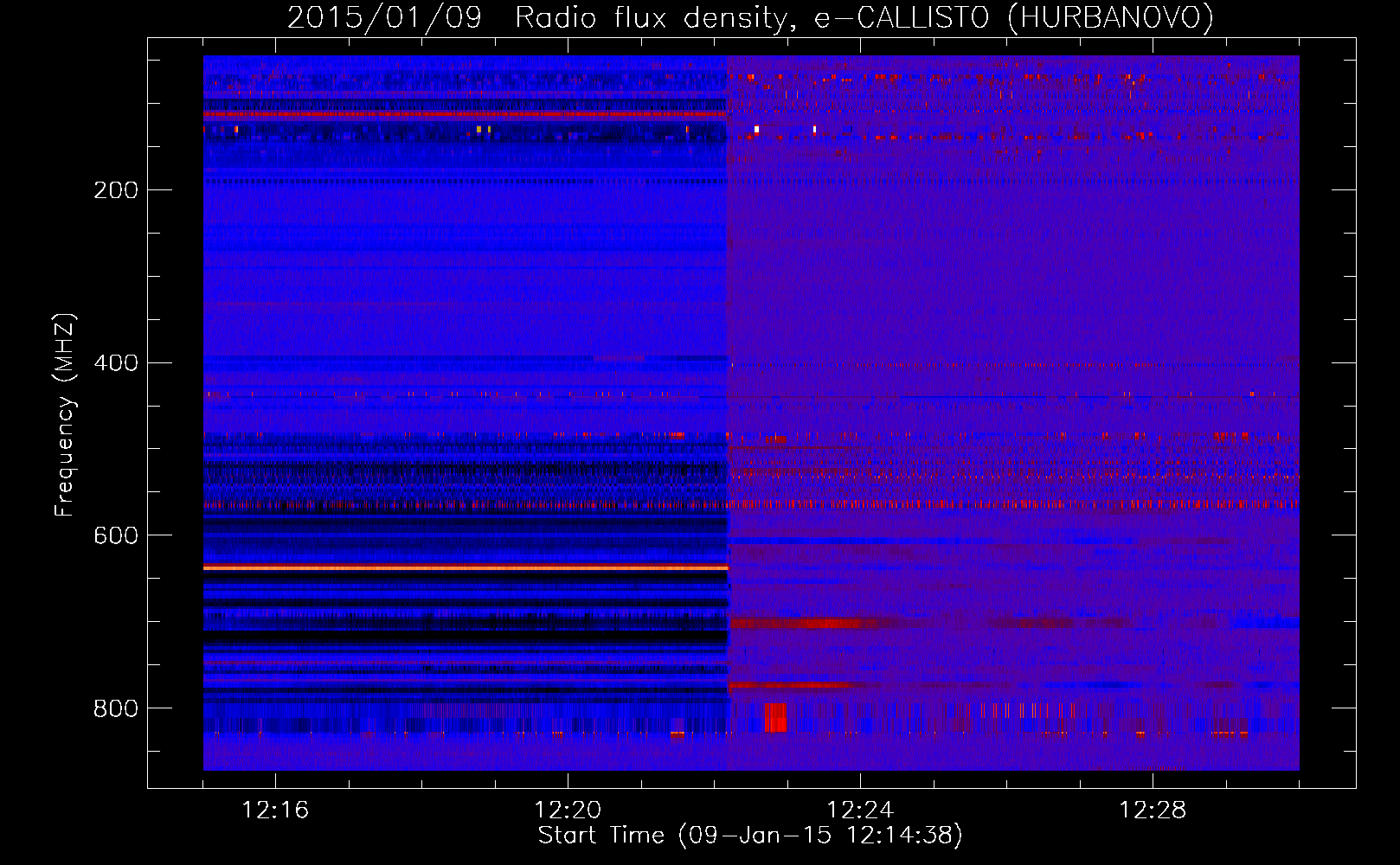The image size is (1400, 865).
Task: Click the 'Frequency (MHZ)' axis label
Action: tap(65, 414)
